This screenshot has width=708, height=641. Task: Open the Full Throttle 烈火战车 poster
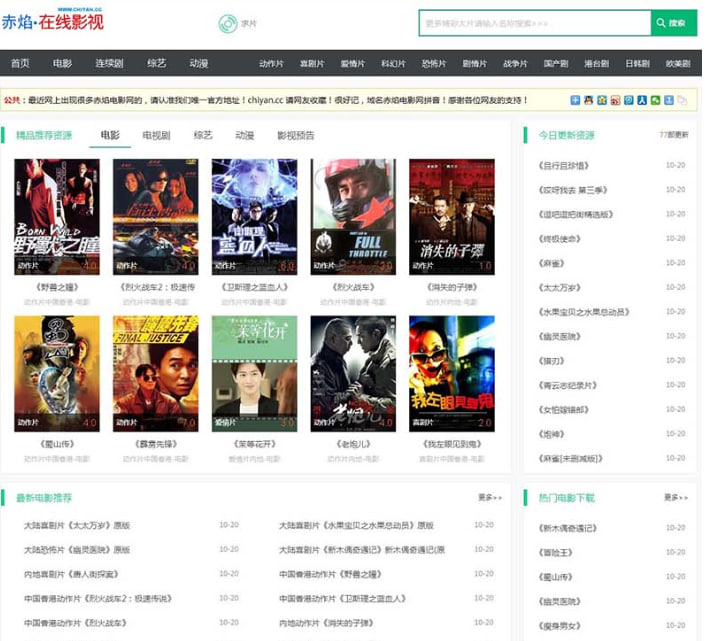point(353,217)
